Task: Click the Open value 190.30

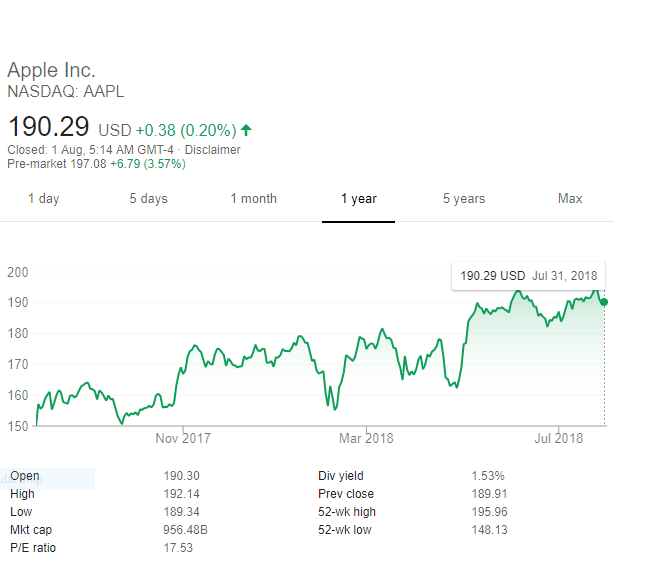Action: tap(181, 476)
